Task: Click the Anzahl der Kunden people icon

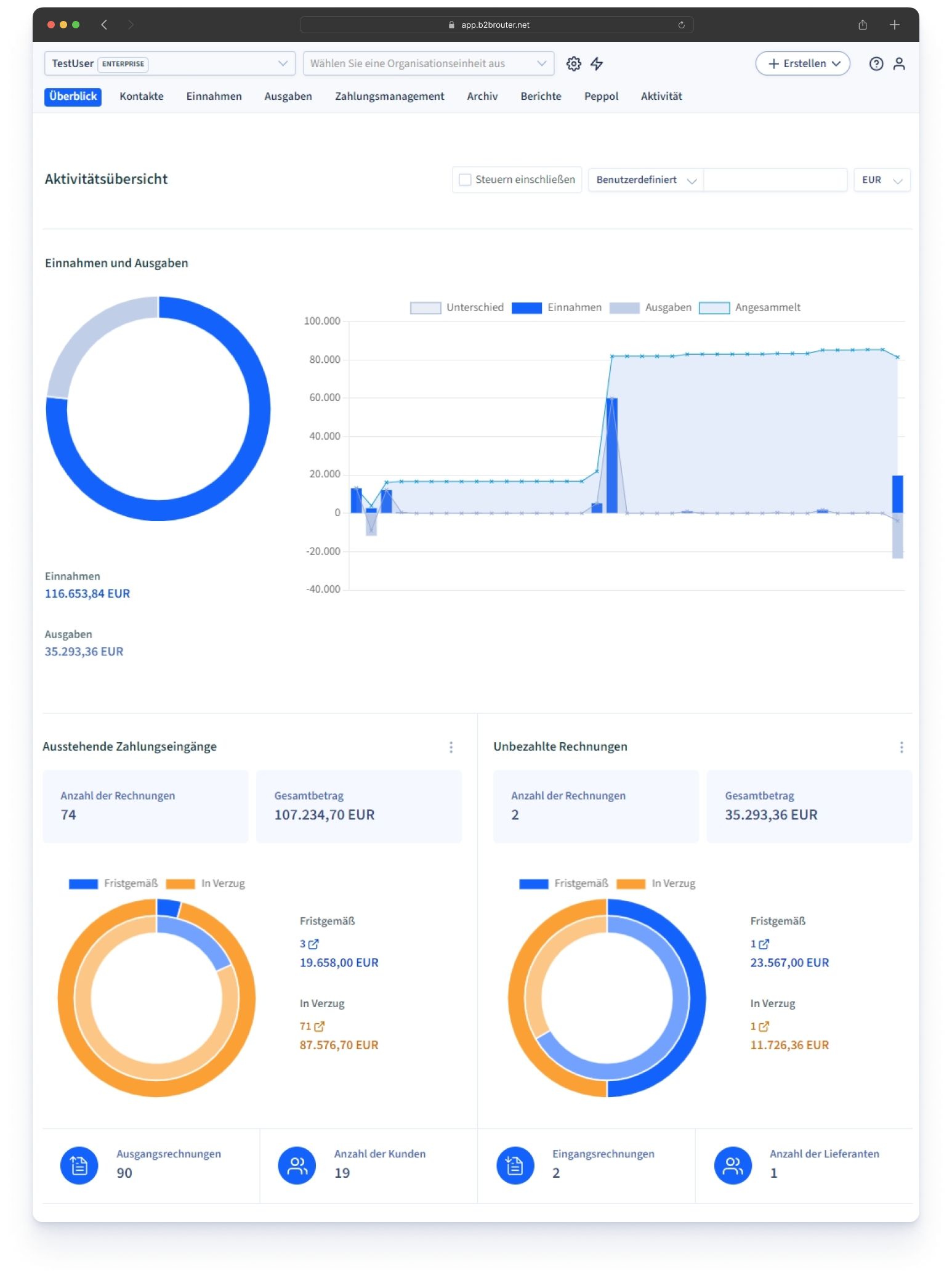Action: (x=297, y=1165)
